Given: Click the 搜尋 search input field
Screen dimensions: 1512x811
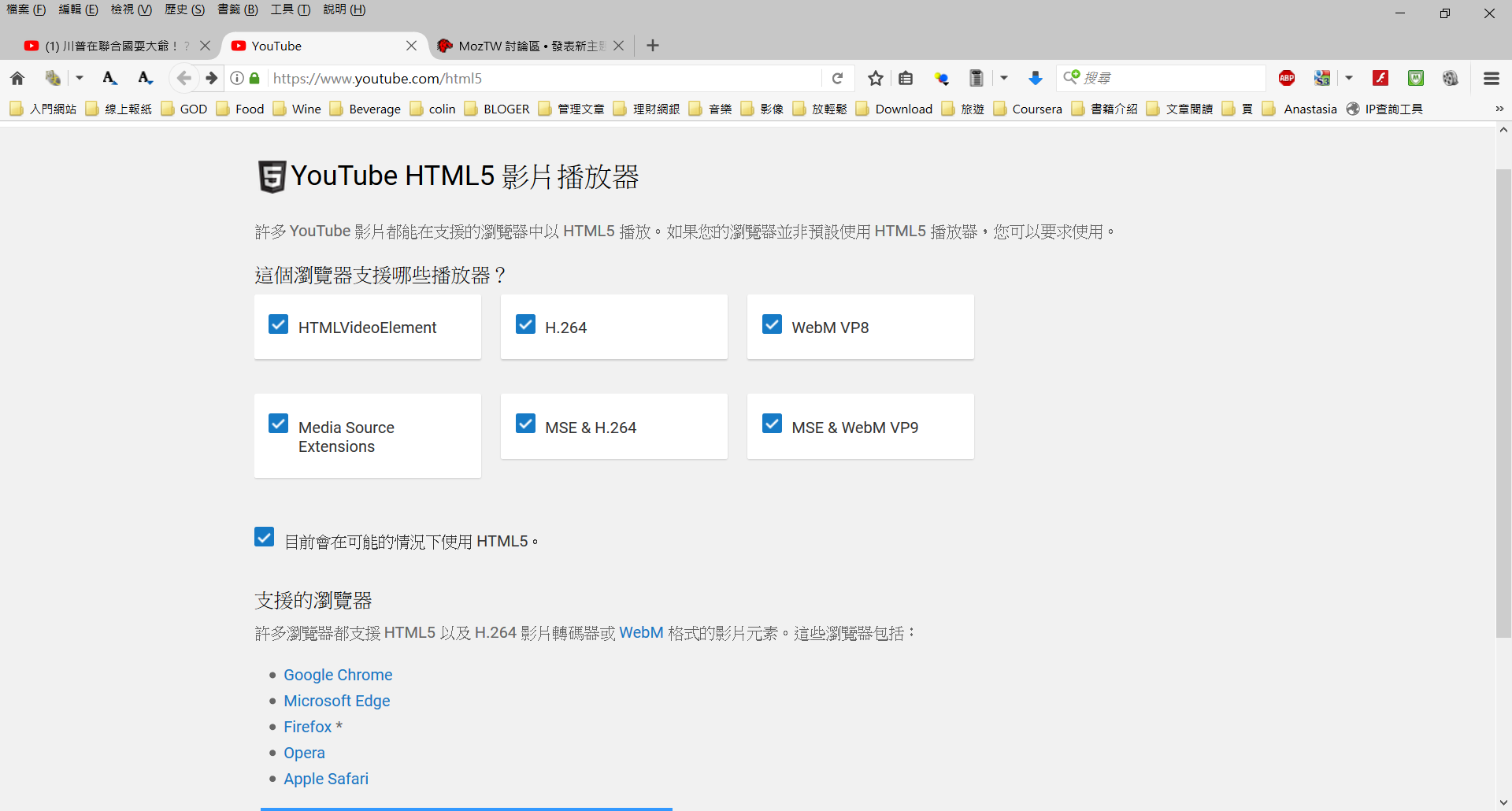Looking at the screenshot, I should tap(1169, 78).
